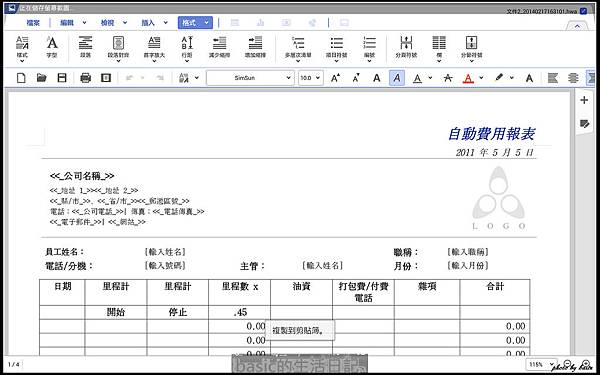Open the 字型 font dialog in the ribbon
The width and height of the screenshot is (600, 375).
pyautogui.click(x=52, y=47)
